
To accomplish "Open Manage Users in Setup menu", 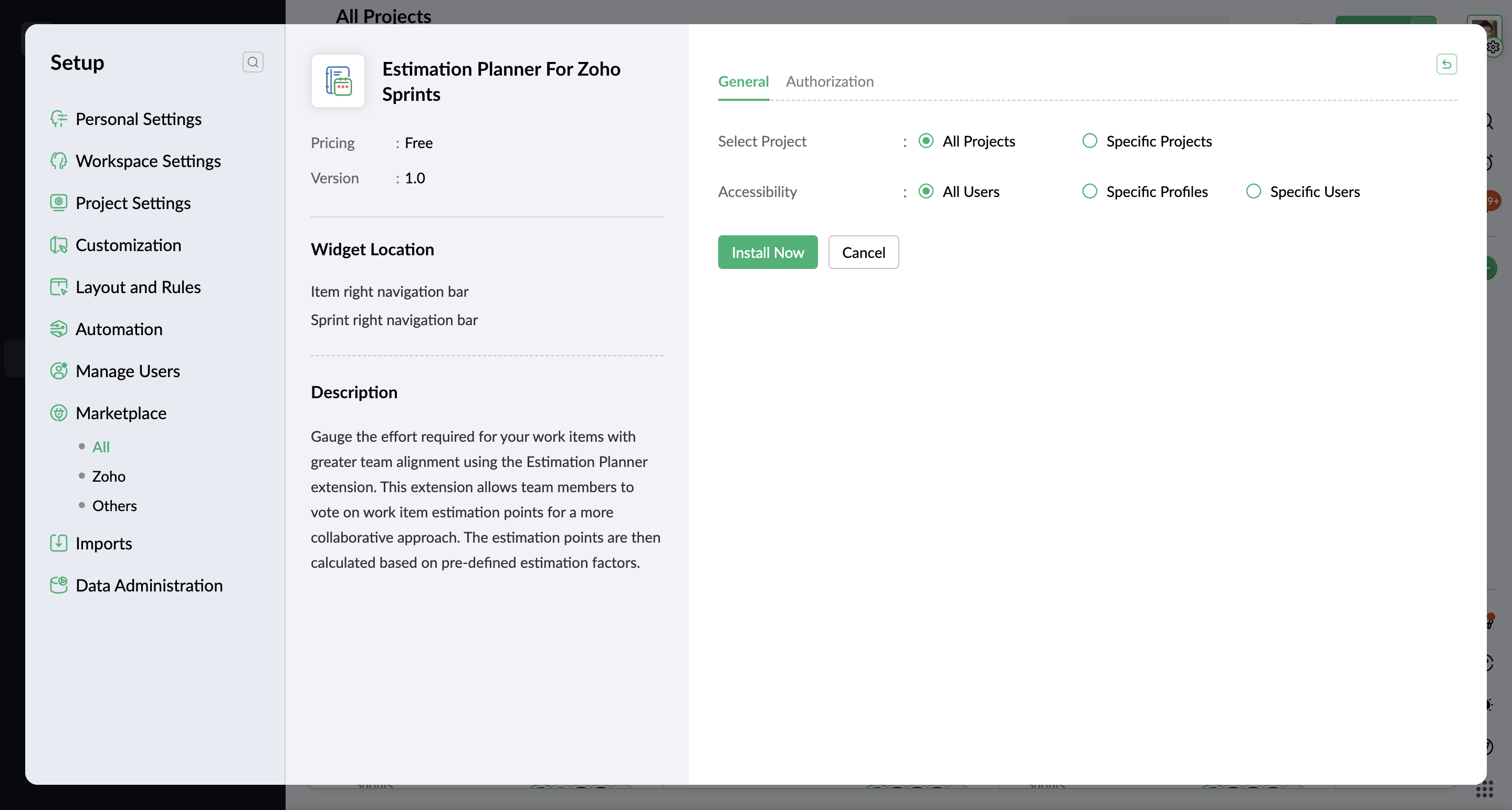I will (x=128, y=371).
